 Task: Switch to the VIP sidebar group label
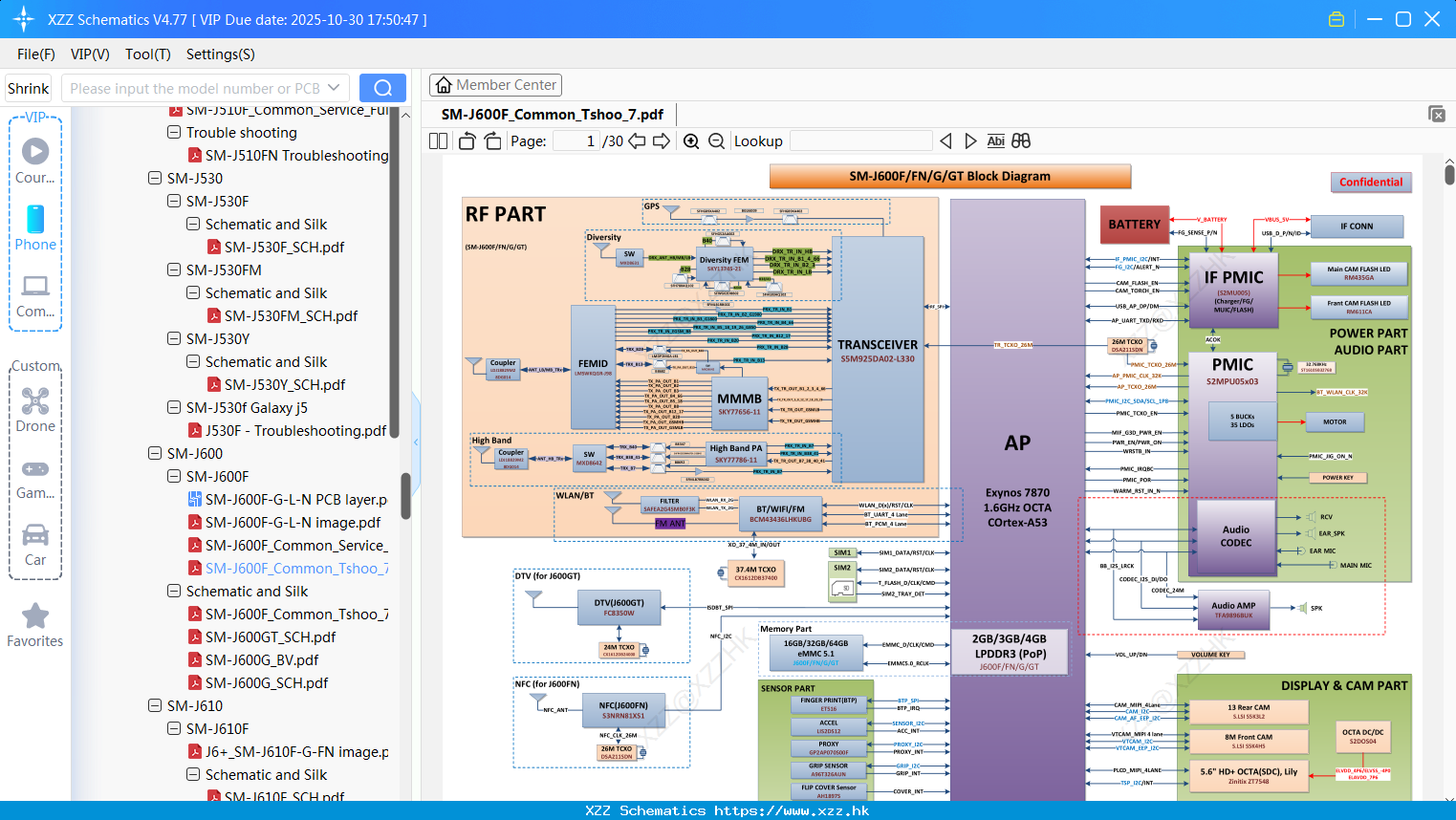[35, 117]
